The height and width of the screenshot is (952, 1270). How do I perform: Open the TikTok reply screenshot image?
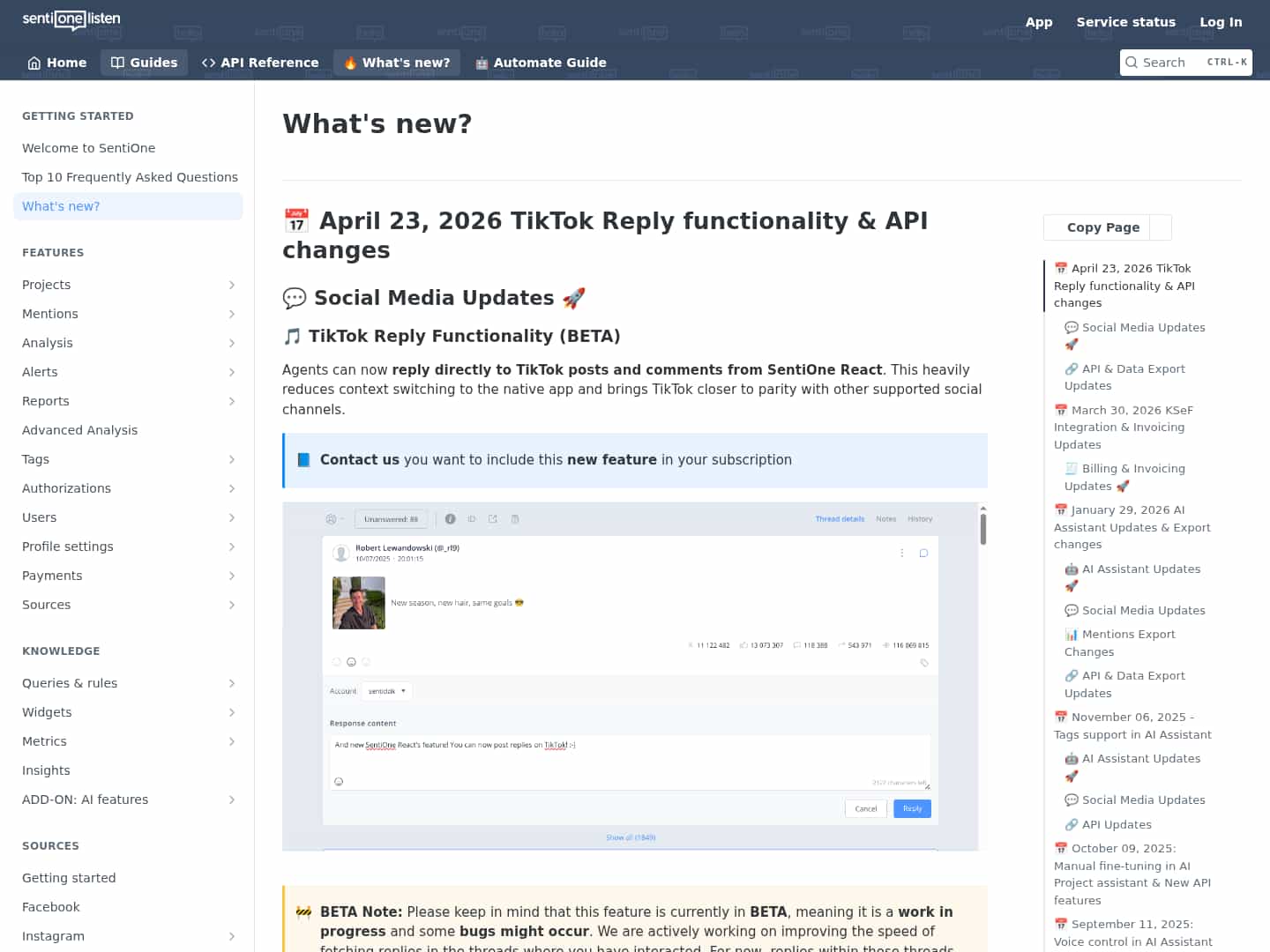[630, 677]
